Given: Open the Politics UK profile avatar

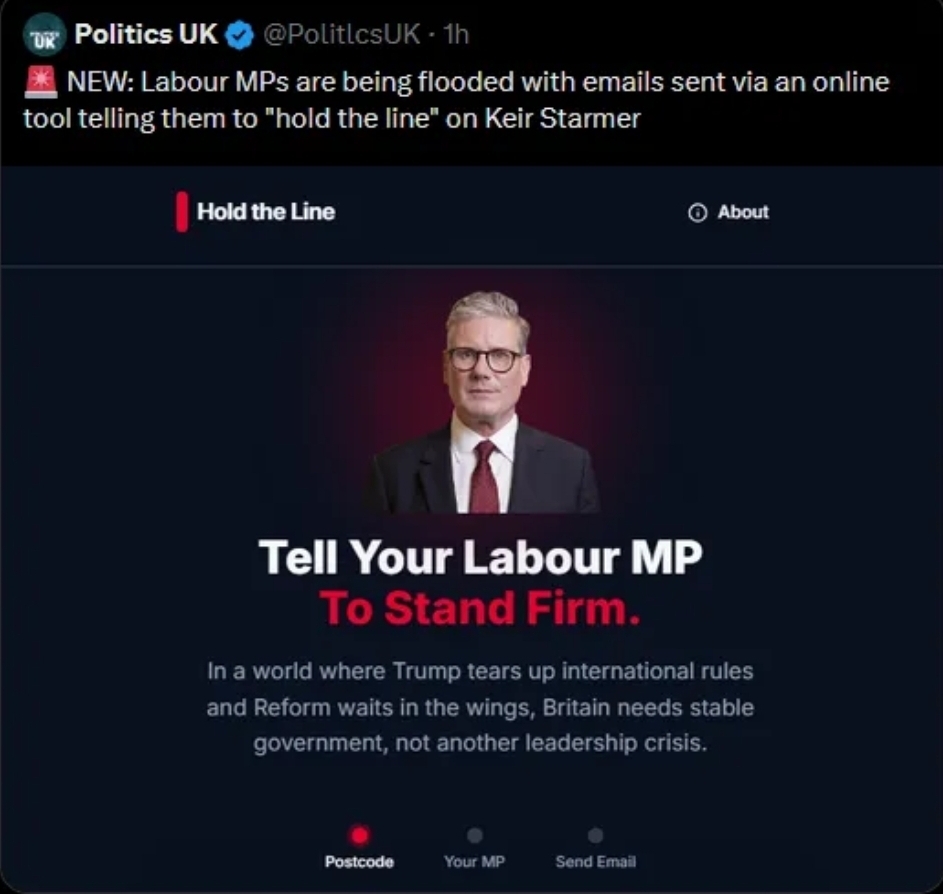Looking at the screenshot, I should pos(44,35).
